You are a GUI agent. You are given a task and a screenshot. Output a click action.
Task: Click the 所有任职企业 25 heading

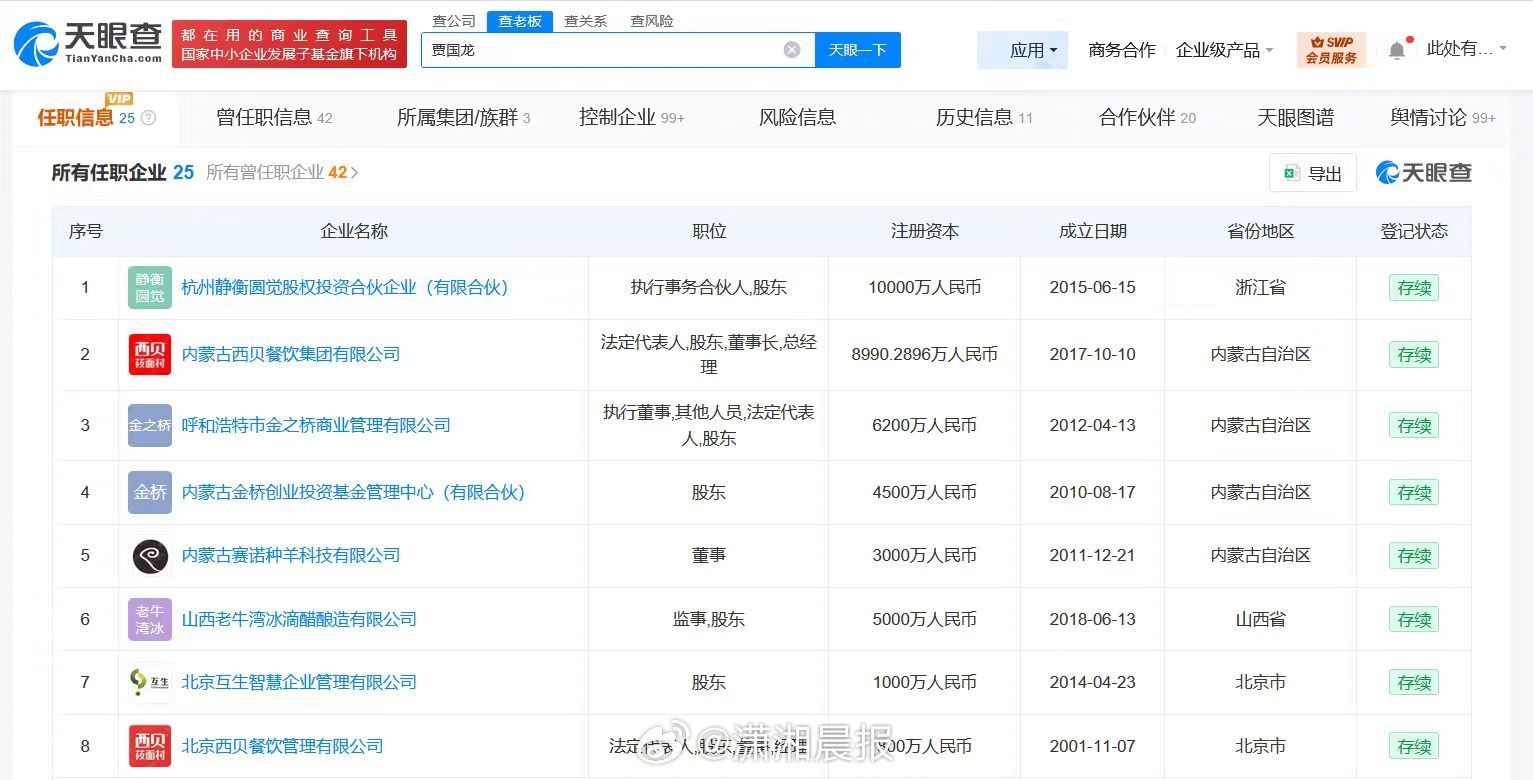pos(122,172)
